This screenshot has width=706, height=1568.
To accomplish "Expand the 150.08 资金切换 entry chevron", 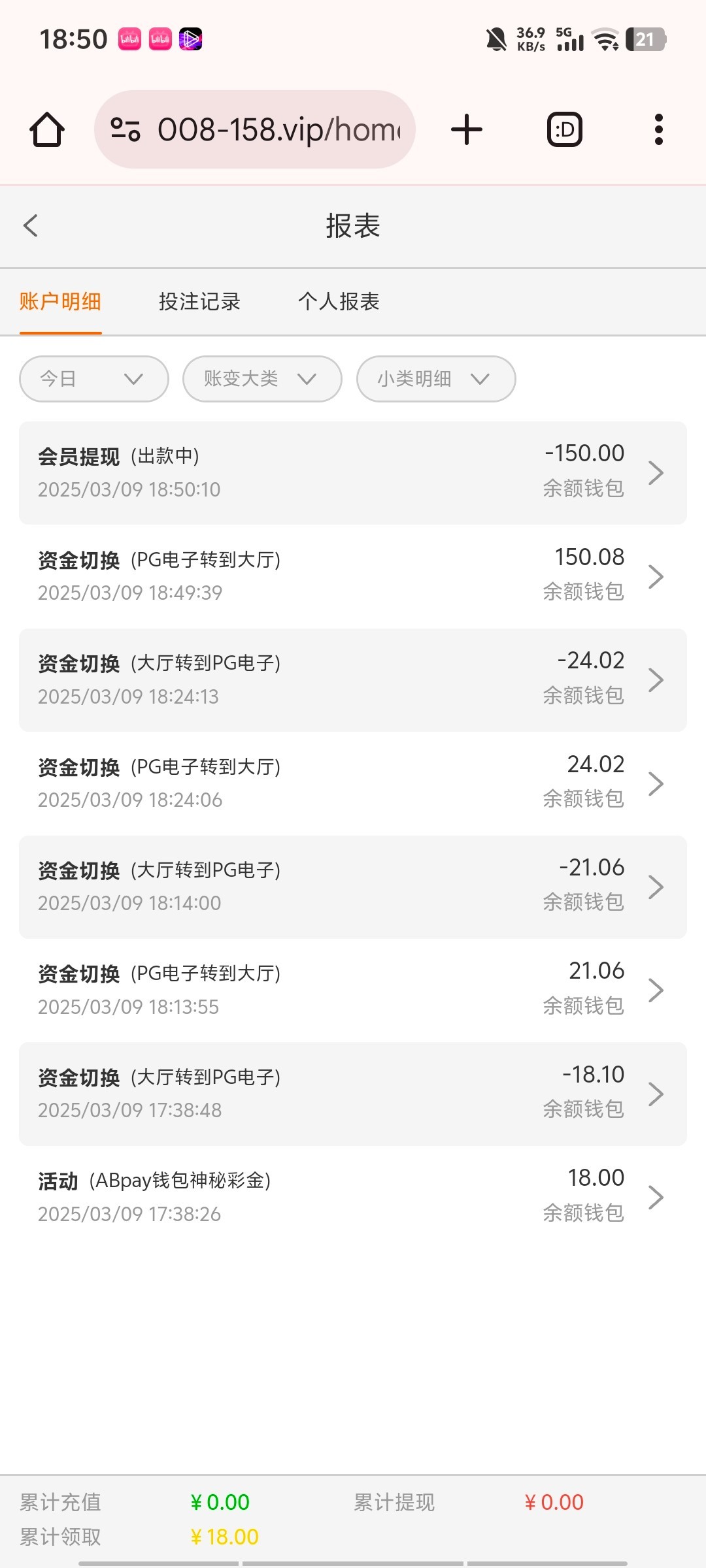I will point(656,576).
